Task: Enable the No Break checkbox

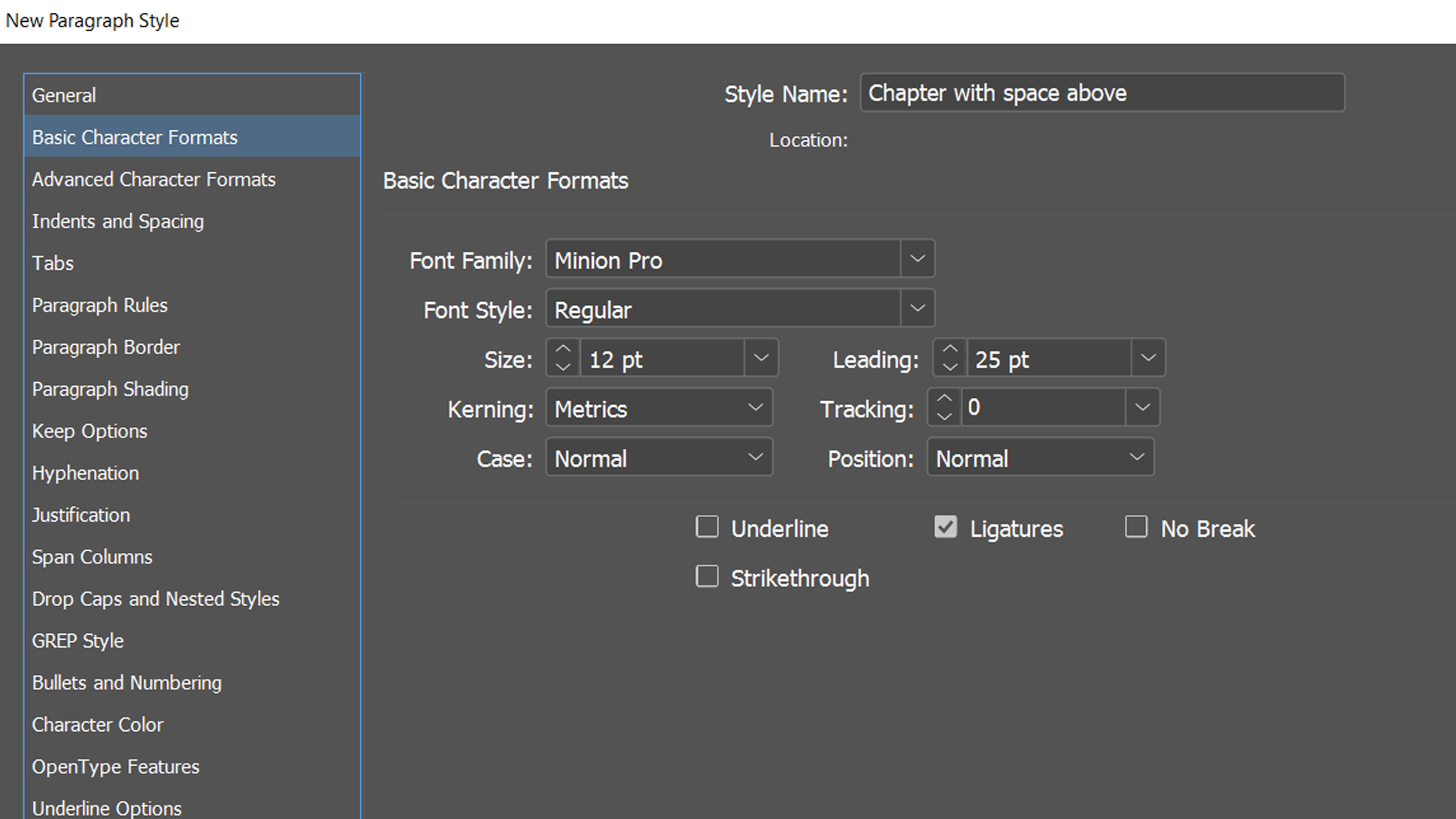Action: [1136, 526]
